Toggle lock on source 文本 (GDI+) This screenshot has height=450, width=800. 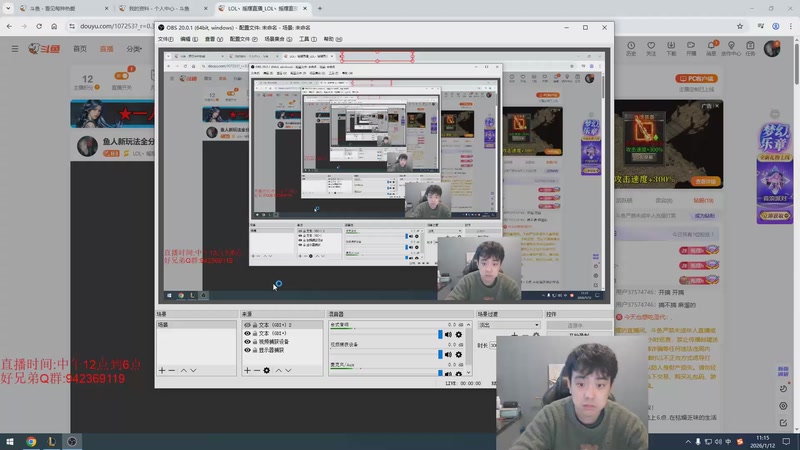(255, 333)
